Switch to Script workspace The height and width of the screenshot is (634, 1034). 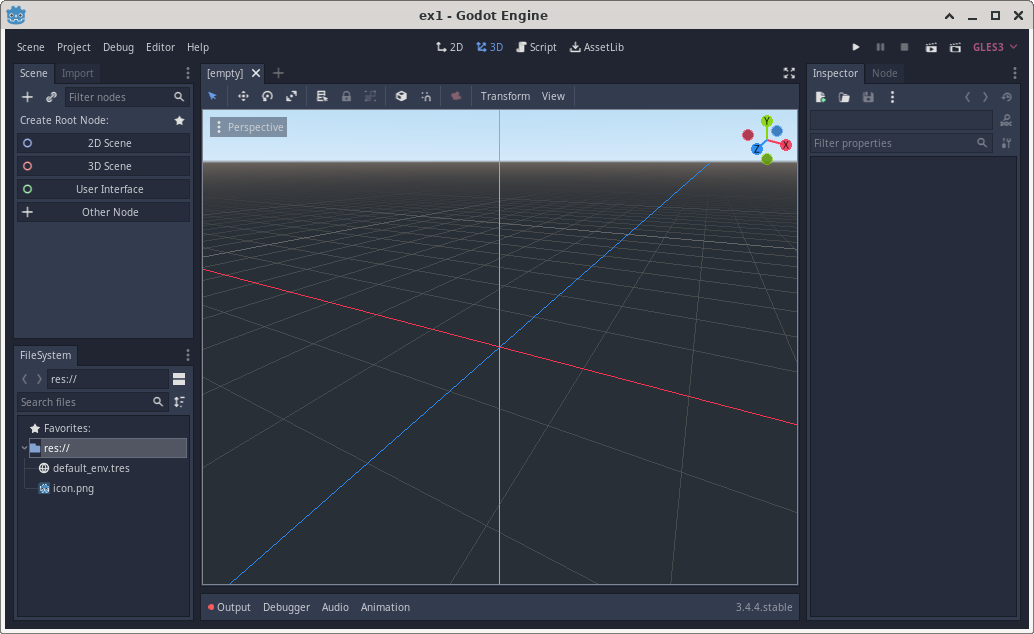[x=536, y=47]
